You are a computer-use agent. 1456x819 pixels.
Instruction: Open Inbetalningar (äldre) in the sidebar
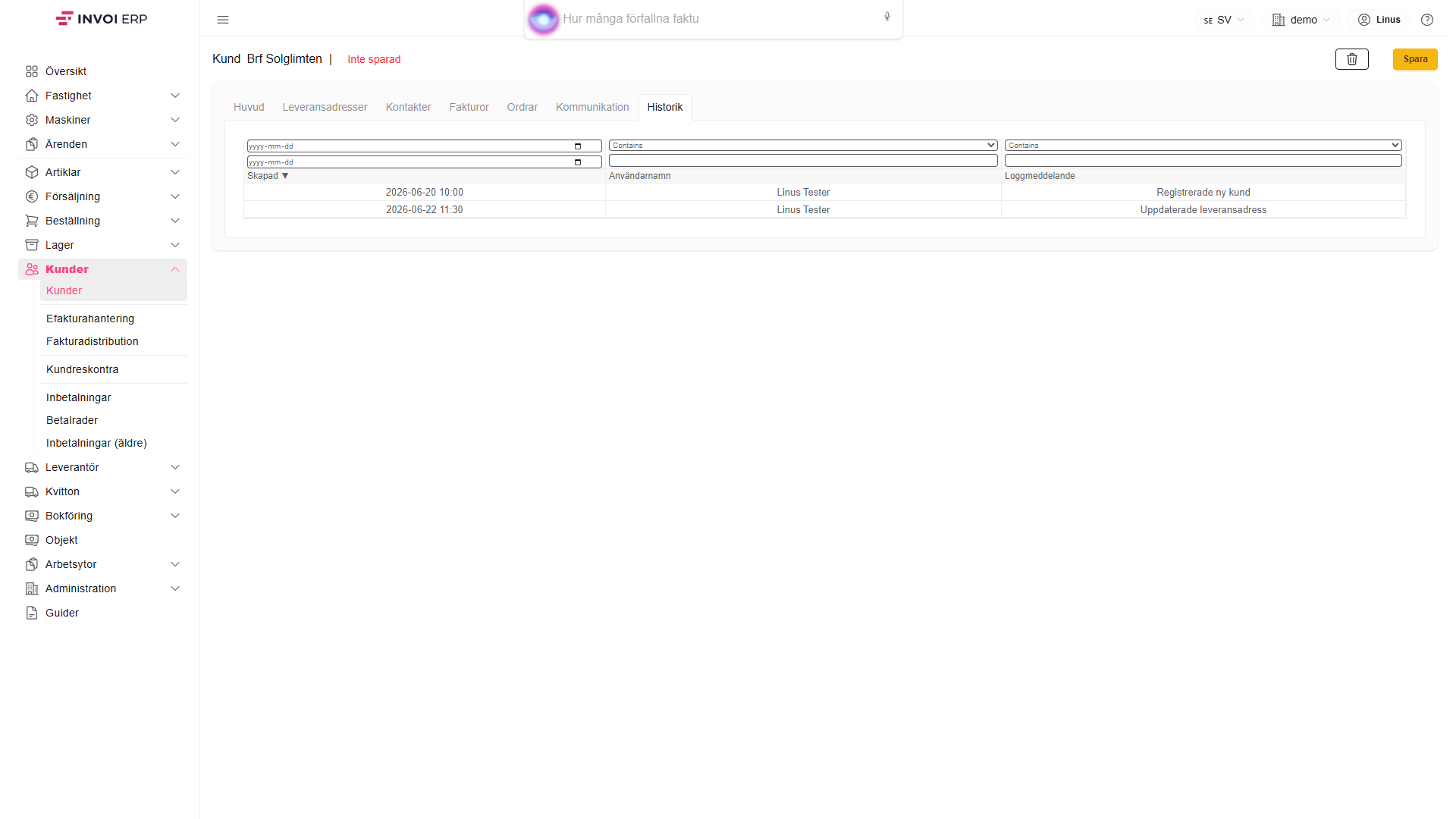(96, 443)
